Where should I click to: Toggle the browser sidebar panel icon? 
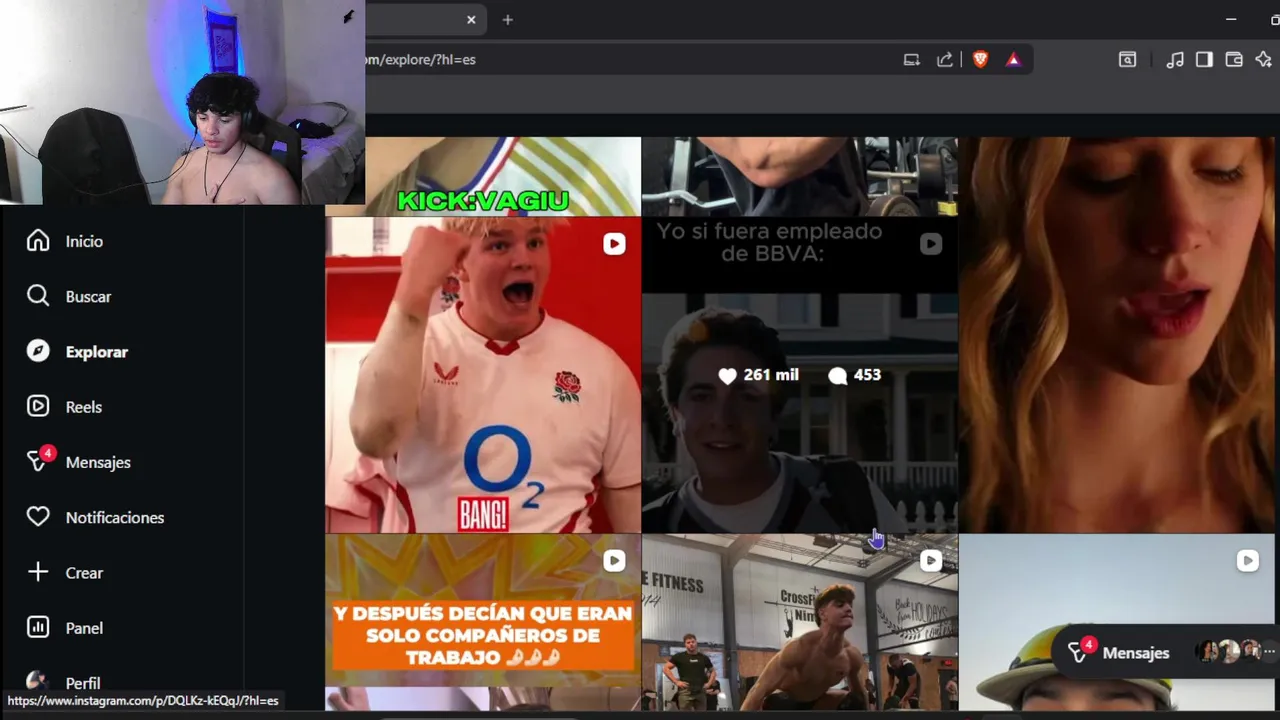1204,60
